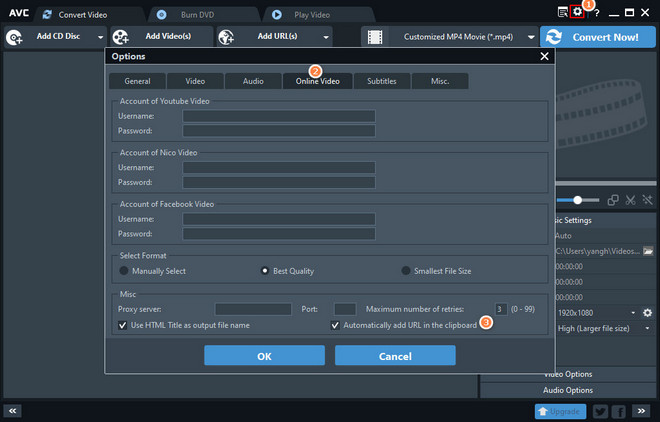Click the Convert Now! button
Viewport: 660px width, 422px height.
(598, 37)
